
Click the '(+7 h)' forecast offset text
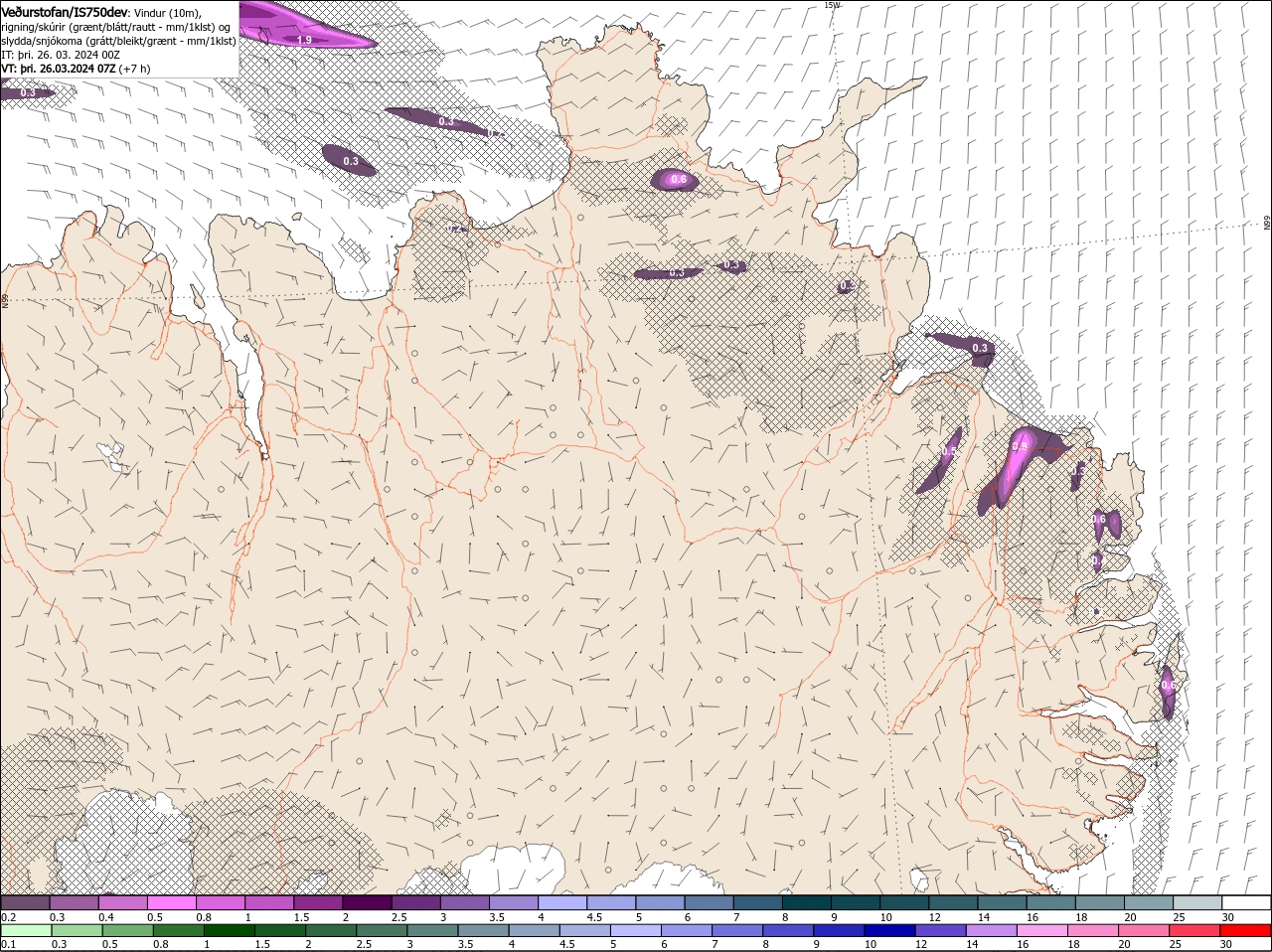coord(135,69)
